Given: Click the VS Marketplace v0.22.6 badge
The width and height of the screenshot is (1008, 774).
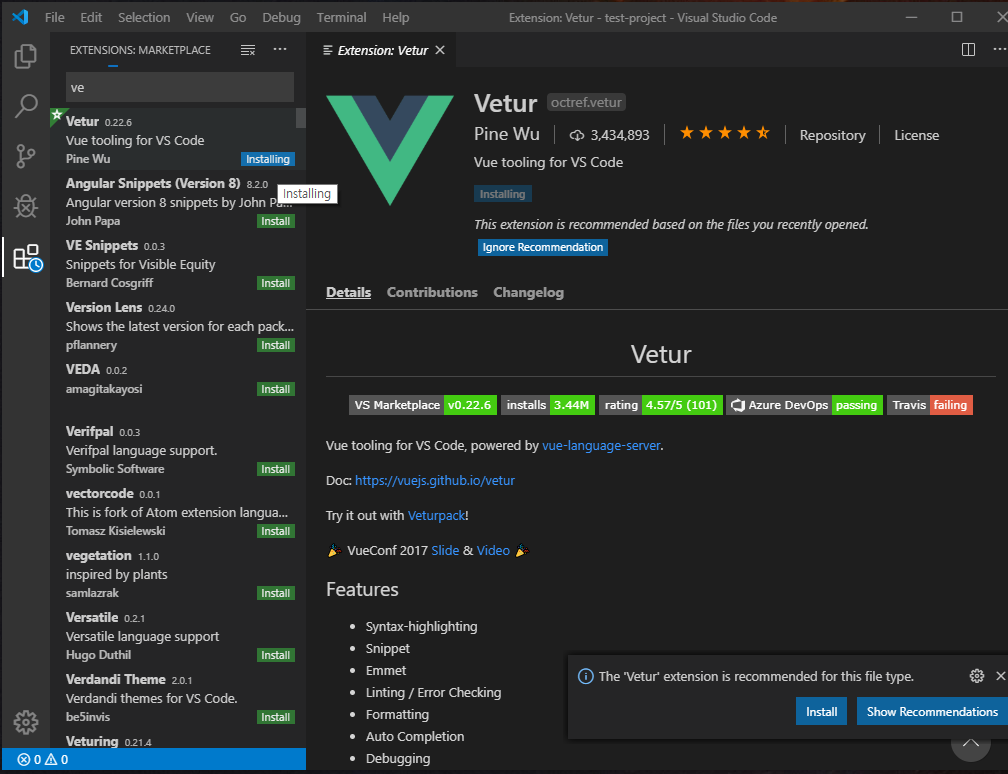Looking at the screenshot, I should point(423,405).
